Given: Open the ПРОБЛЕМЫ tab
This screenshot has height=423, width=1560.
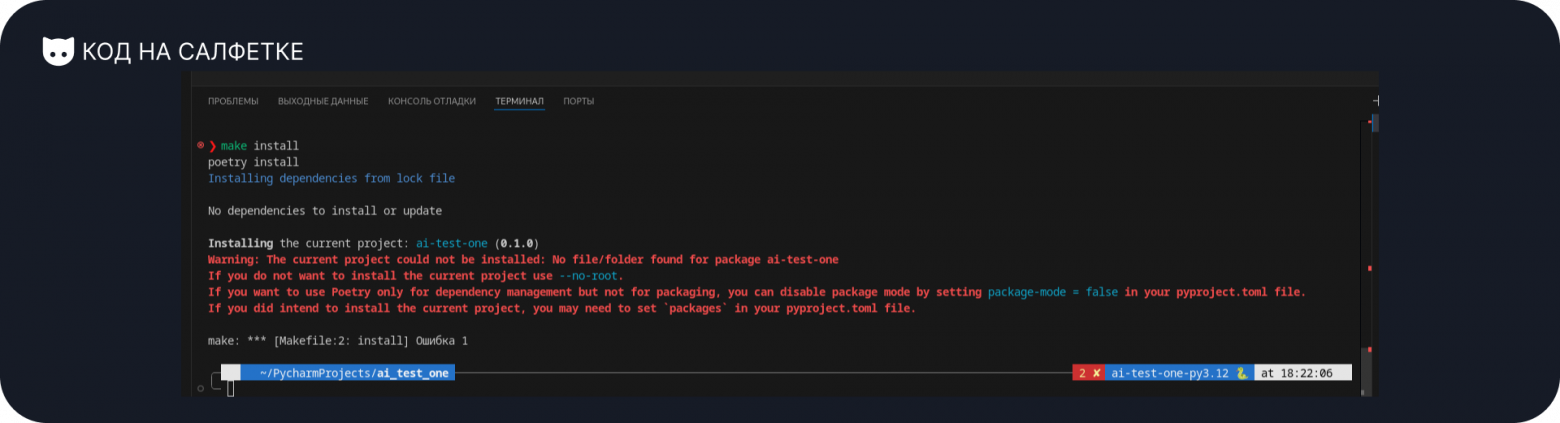Looking at the screenshot, I should pyautogui.click(x=233, y=102).
